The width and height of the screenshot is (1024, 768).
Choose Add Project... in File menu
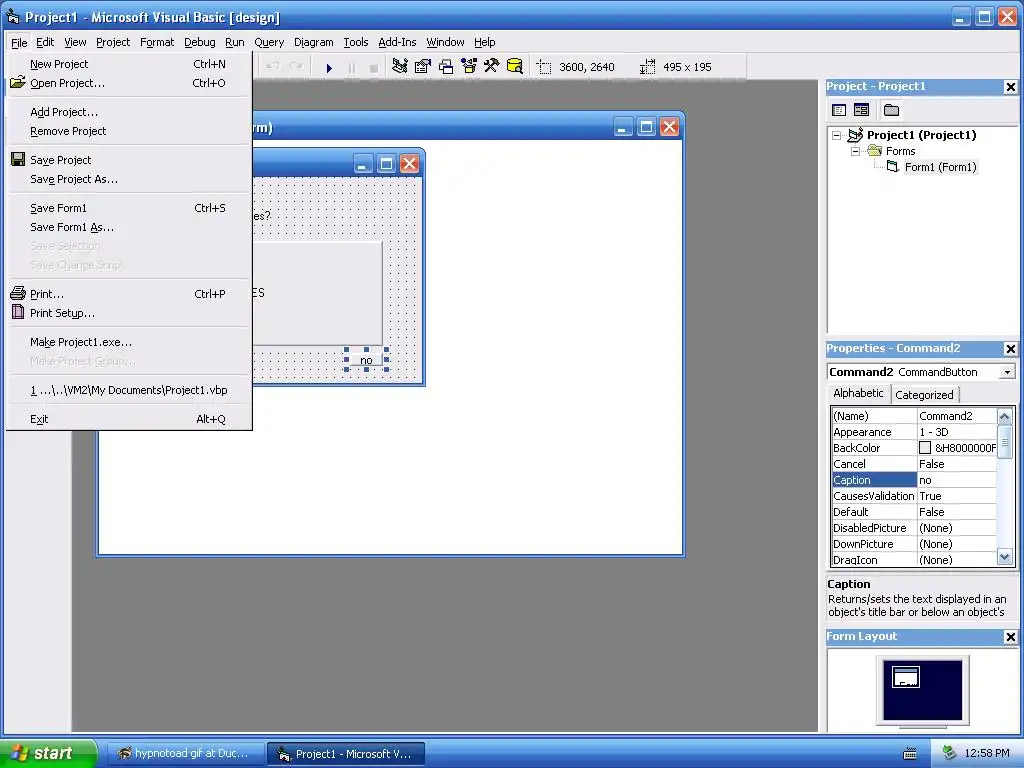click(128, 112)
